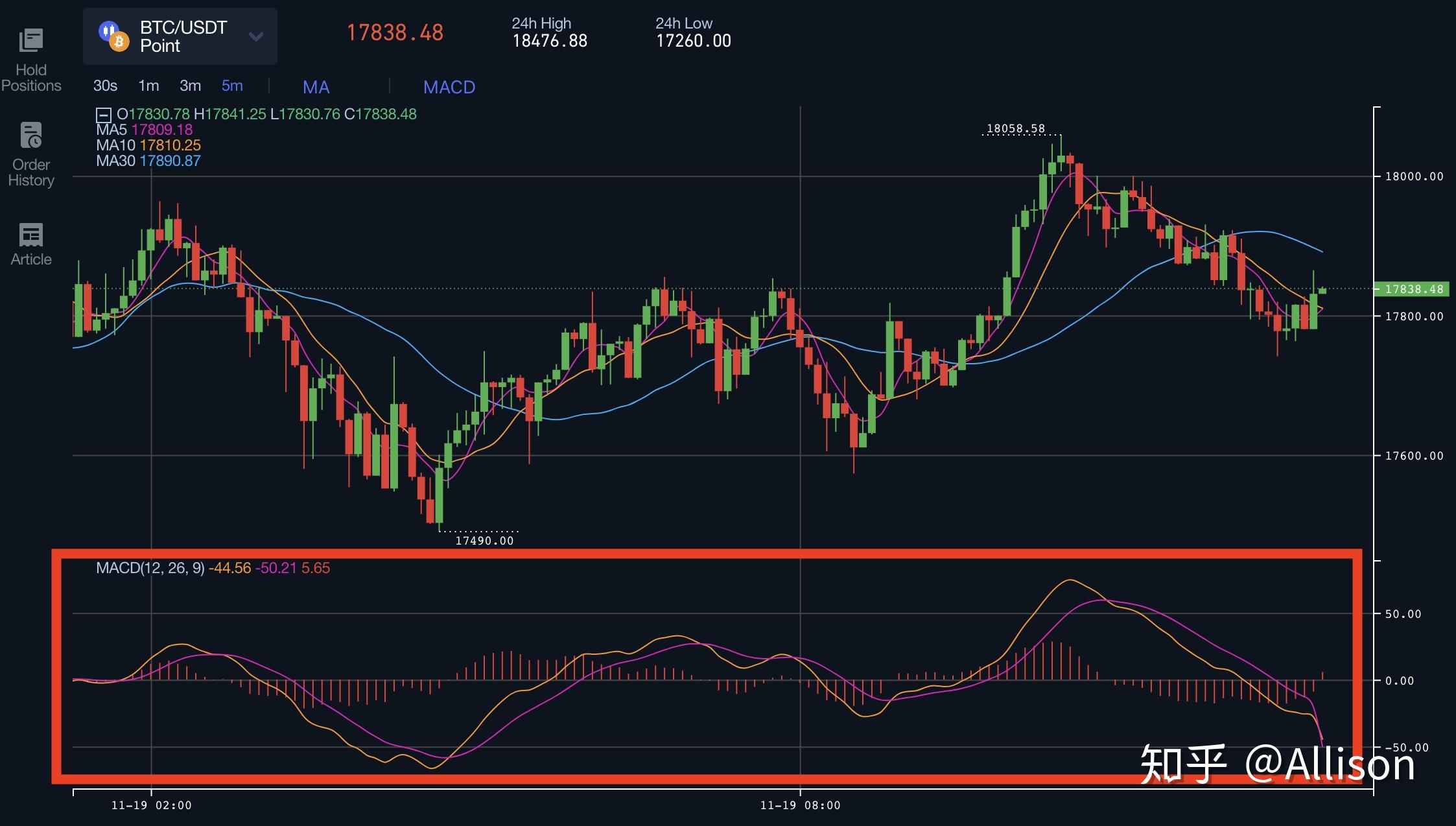Expand the BTC/USDT pair selection dropdown
This screenshot has height=826, width=1456.
[x=255, y=37]
